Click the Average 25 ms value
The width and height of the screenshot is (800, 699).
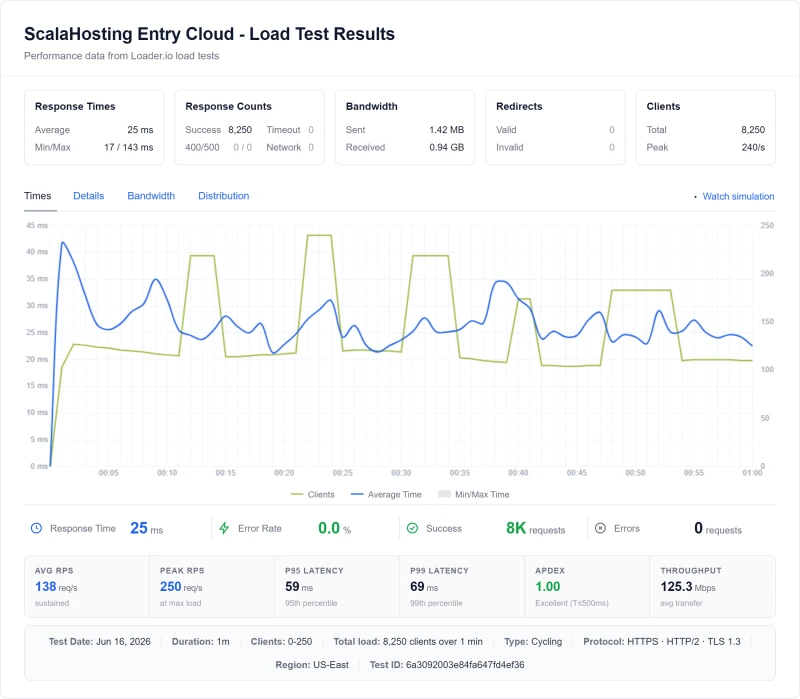tap(140, 130)
